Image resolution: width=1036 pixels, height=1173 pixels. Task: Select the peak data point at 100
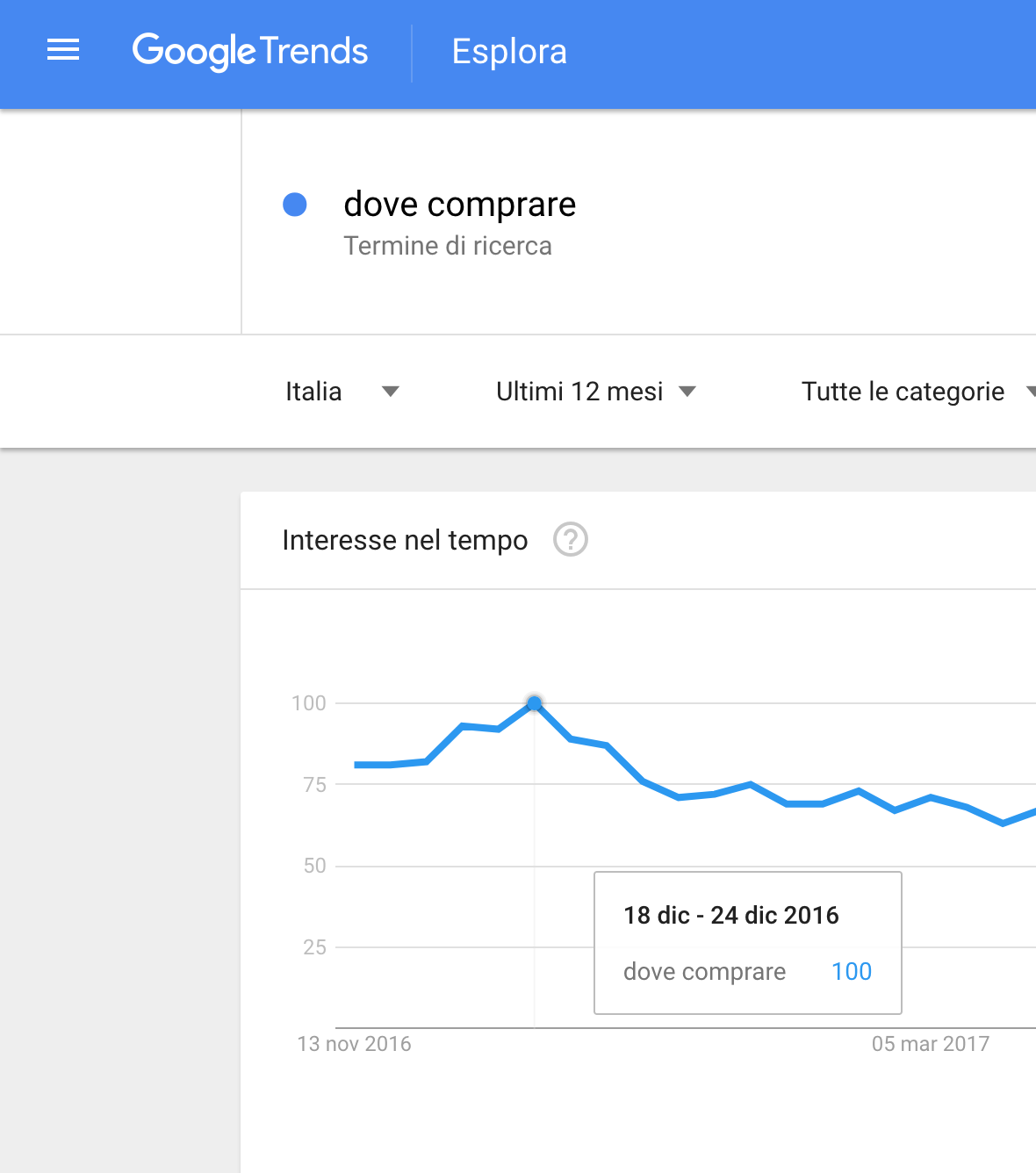[535, 703]
